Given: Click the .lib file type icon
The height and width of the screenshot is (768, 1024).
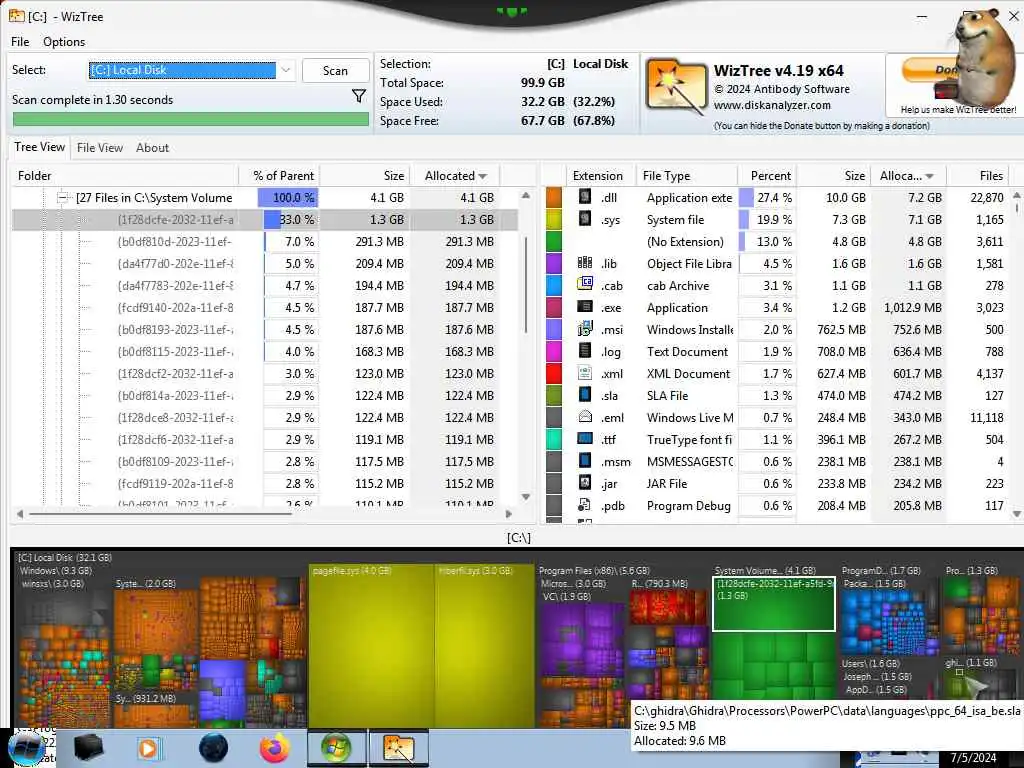Looking at the screenshot, I should click(584, 263).
